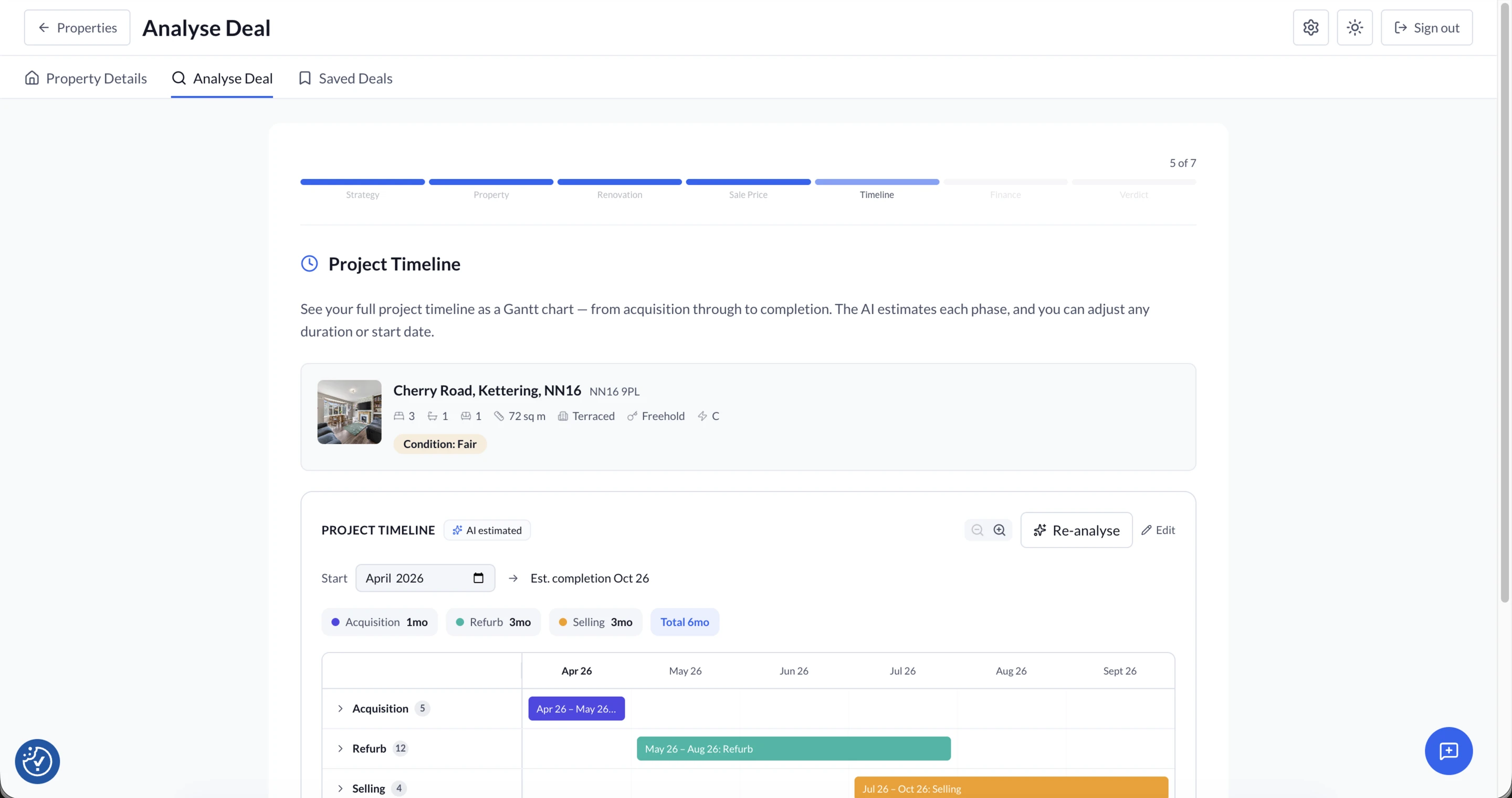
Task: Click the May 26 – Aug 26 Refurb bar
Action: pyautogui.click(x=794, y=749)
